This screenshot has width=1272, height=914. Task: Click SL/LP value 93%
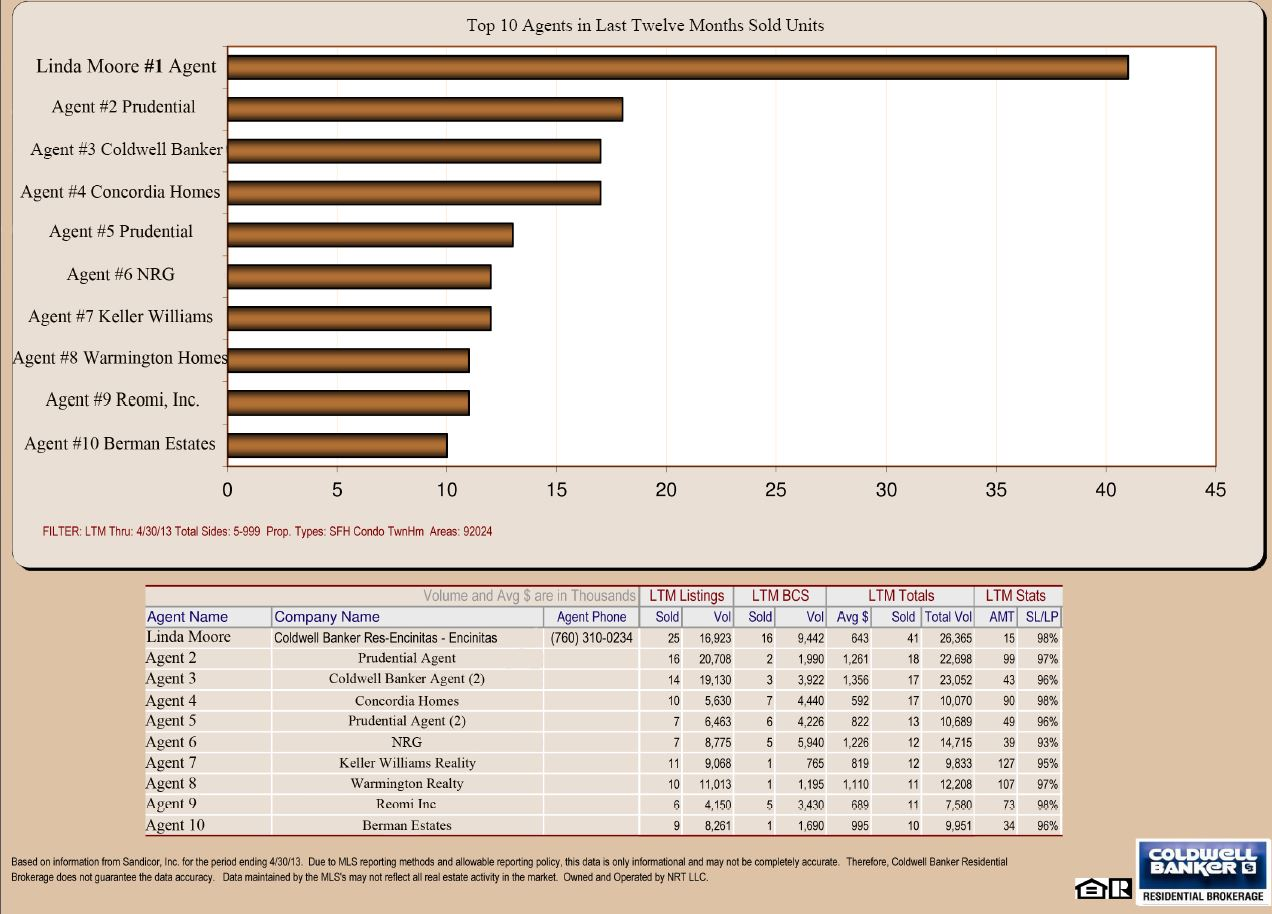(x=1047, y=742)
